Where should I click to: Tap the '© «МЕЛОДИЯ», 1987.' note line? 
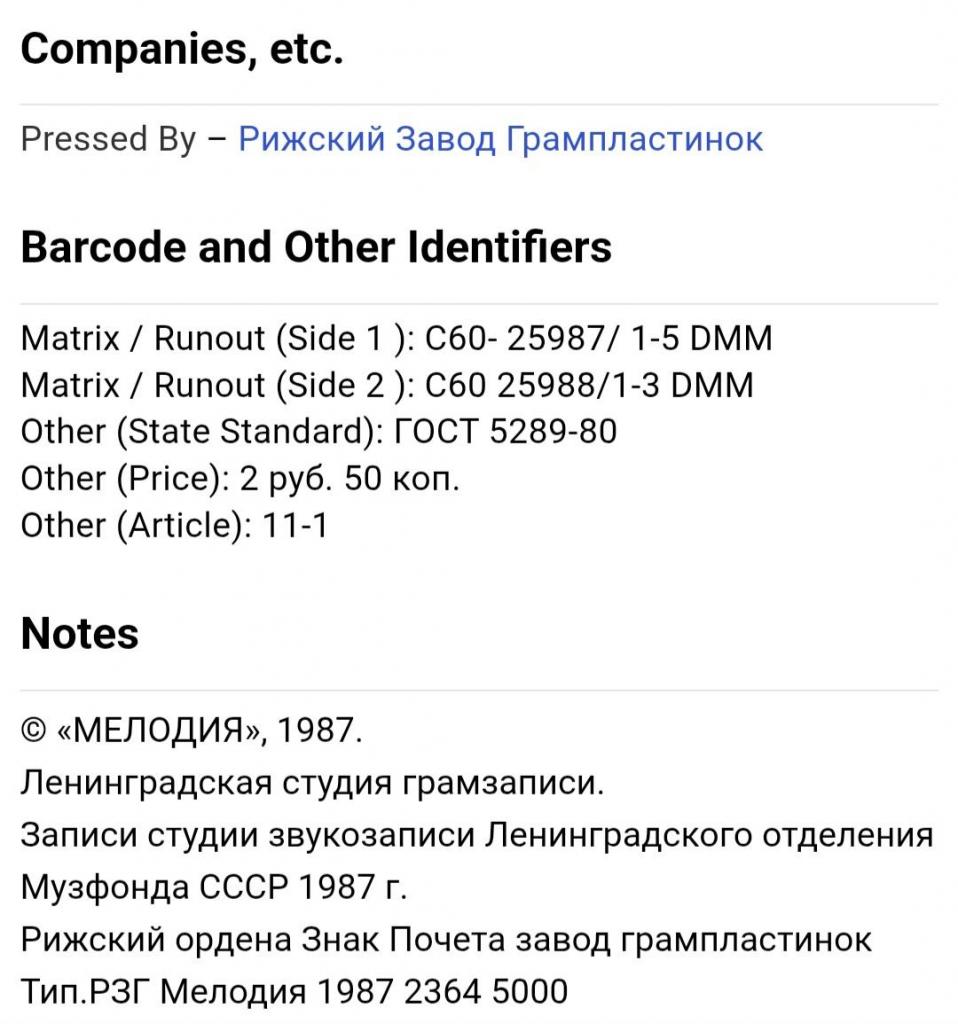pyautogui.click(x=192, y=730)
